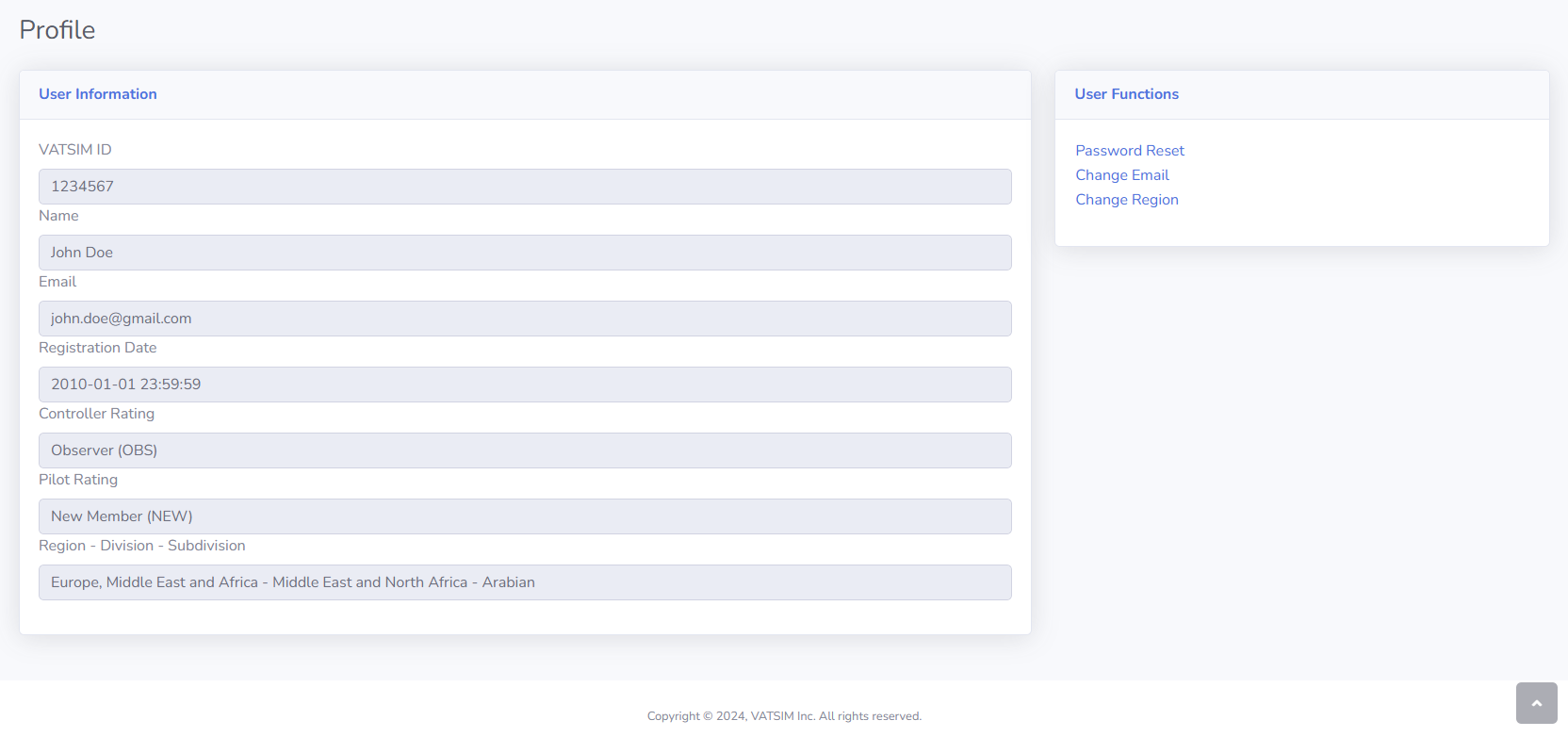Screen dimensions: 1568x737
Task: Click the VATSIM ID label
Action: pos(75,150)
